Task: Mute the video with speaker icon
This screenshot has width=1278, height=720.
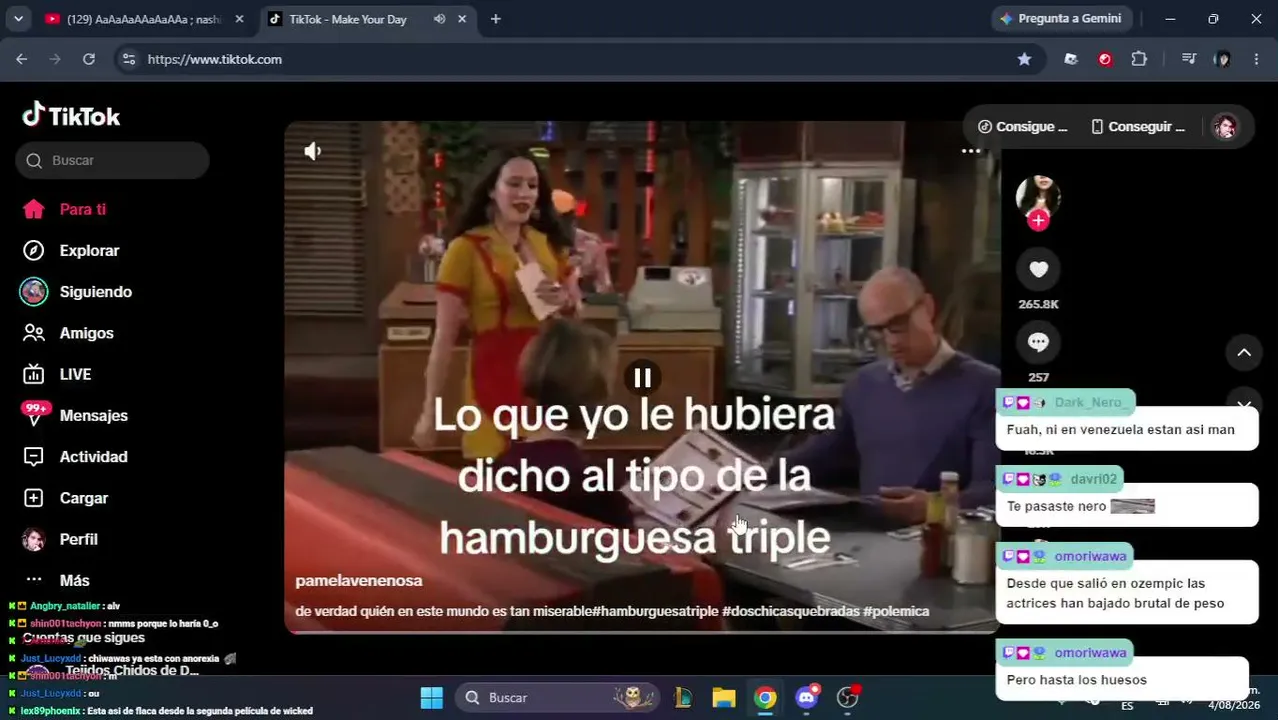Action: pos(313,151)
